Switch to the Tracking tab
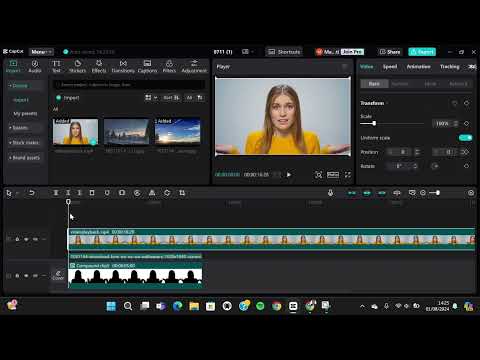This screenshot has width=480, height=360. [x=449, y=67]
